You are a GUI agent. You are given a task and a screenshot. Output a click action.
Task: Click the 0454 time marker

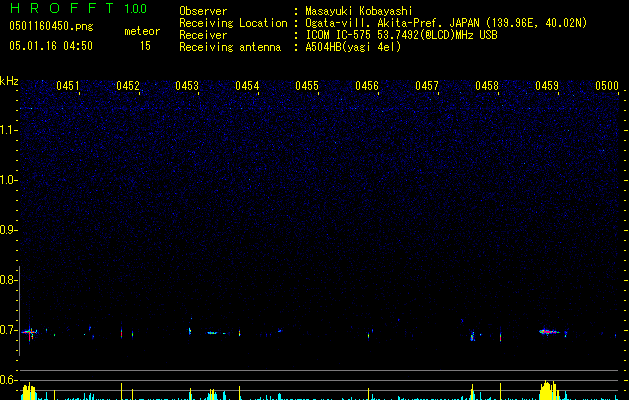247,86
